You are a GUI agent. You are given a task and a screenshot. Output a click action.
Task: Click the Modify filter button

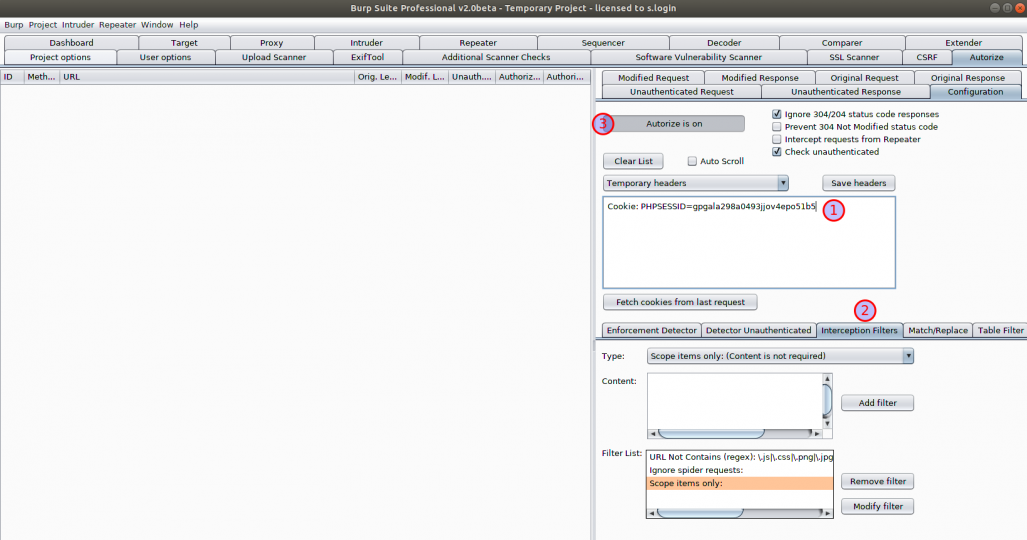point(878,506)
